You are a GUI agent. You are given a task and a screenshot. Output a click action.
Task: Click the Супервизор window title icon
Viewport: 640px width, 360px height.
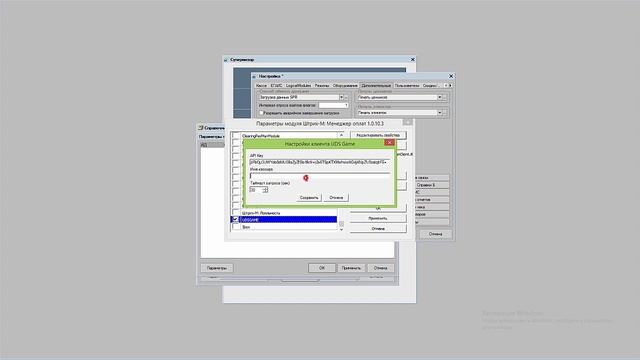click(x=226, y=60)
